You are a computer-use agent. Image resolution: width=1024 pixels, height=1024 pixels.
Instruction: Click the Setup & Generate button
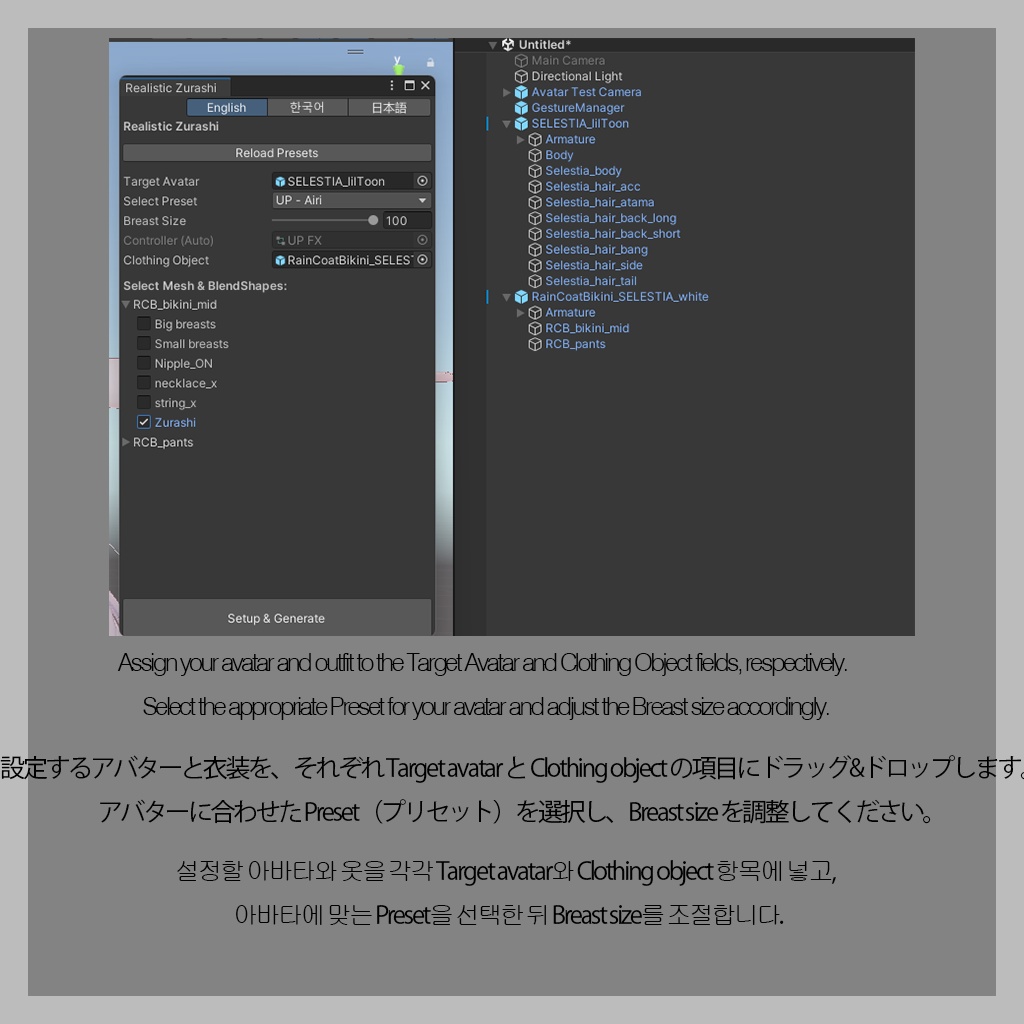pos(276,618)
